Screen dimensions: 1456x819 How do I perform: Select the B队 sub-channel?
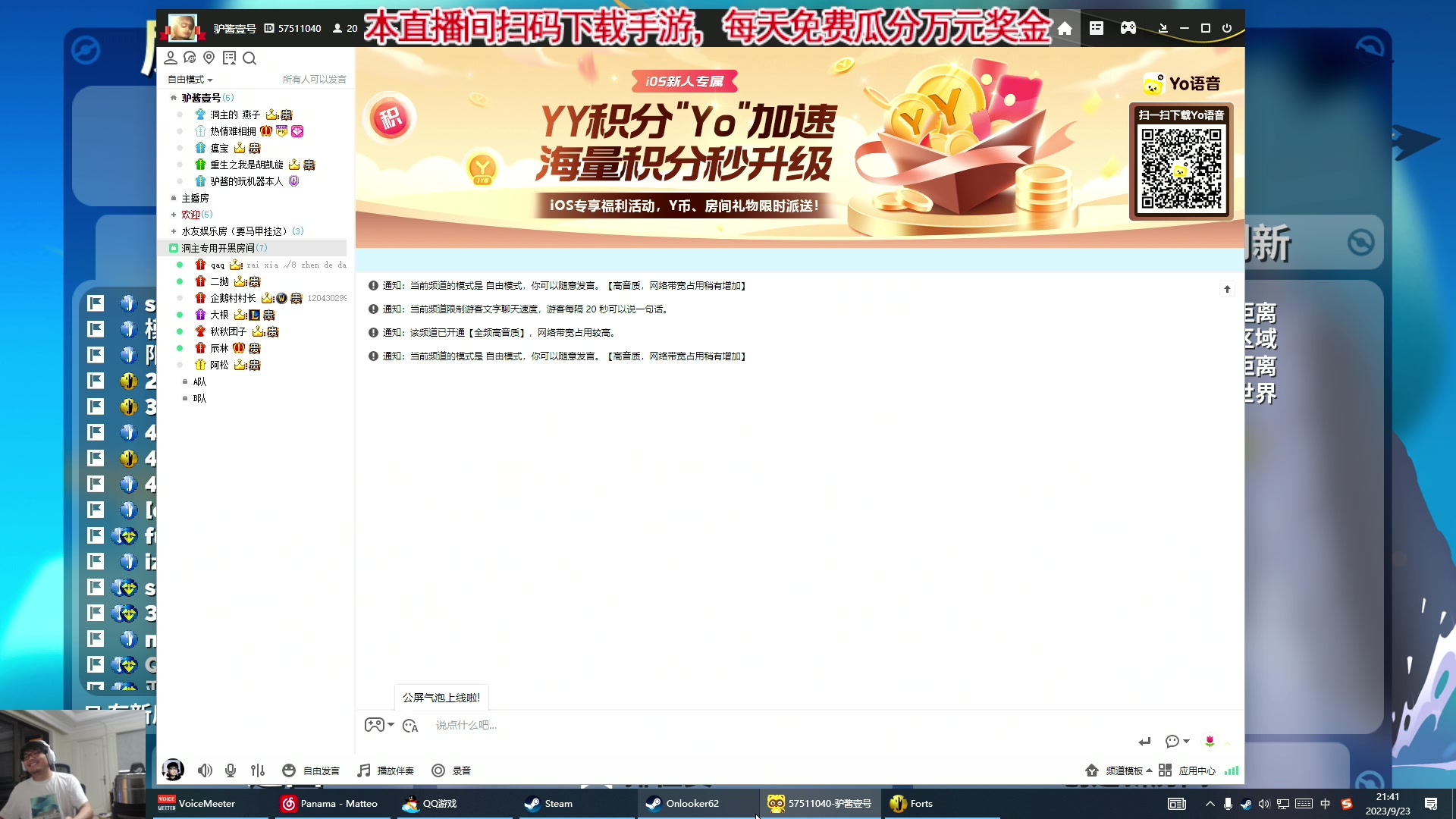[199, 398]
